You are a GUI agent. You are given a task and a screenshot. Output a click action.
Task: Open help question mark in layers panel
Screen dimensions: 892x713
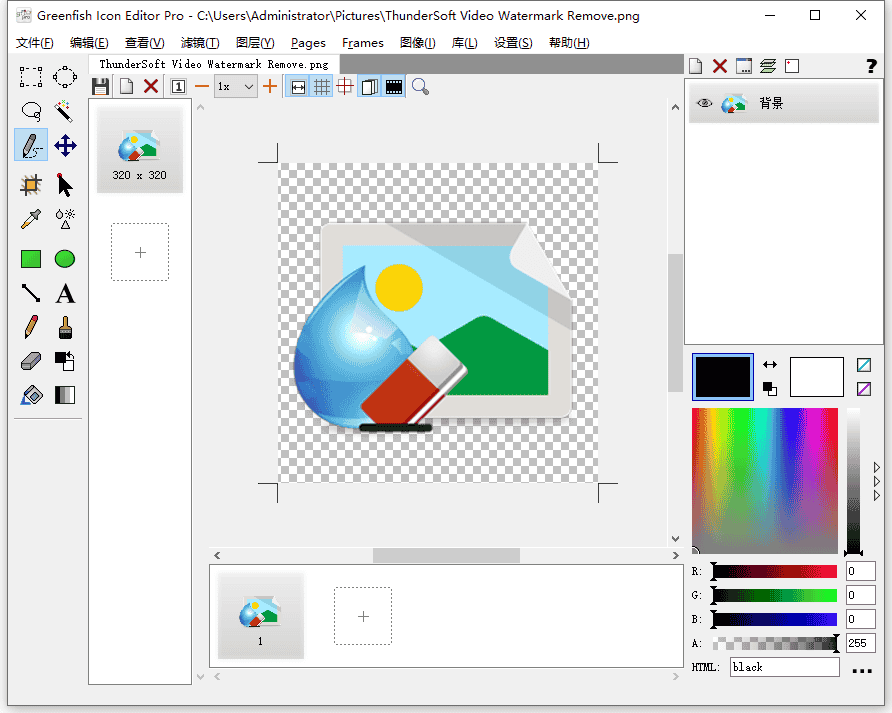[871, 66]
